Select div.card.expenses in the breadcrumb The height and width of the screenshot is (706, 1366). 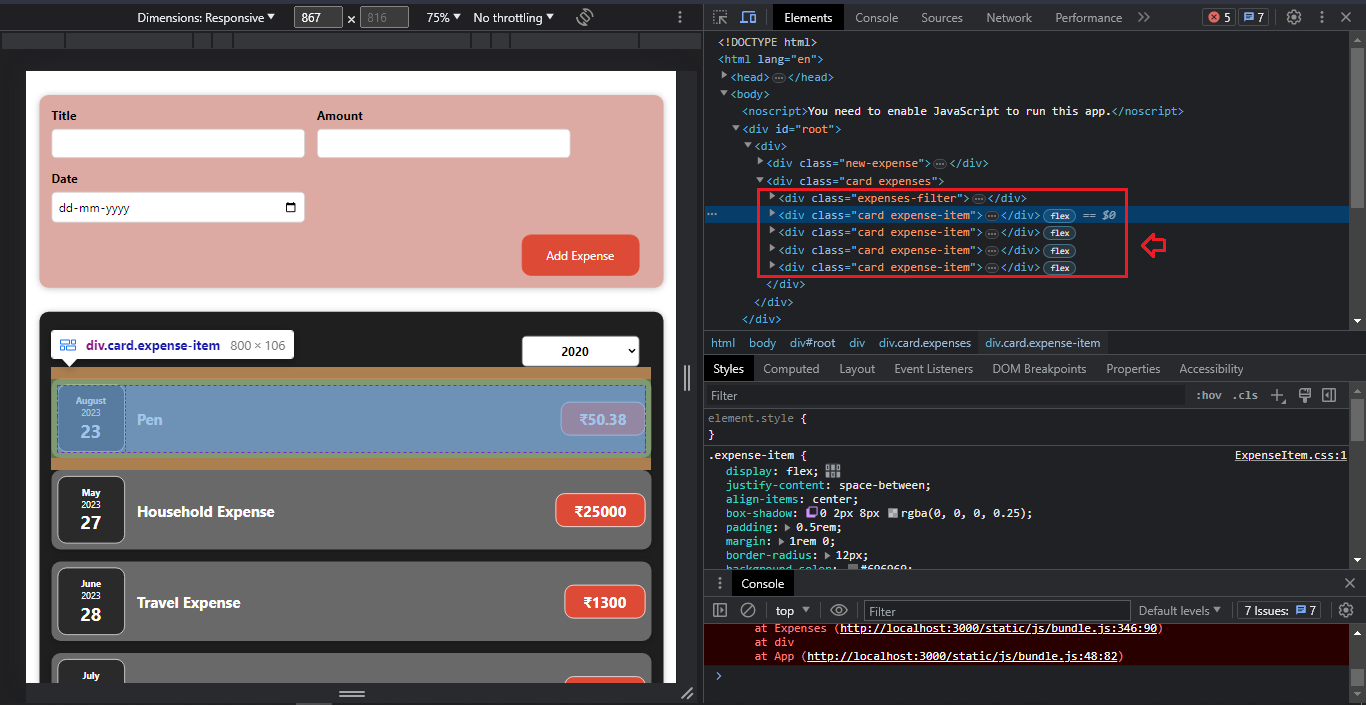pyautogui.click(x=925, y=343)
